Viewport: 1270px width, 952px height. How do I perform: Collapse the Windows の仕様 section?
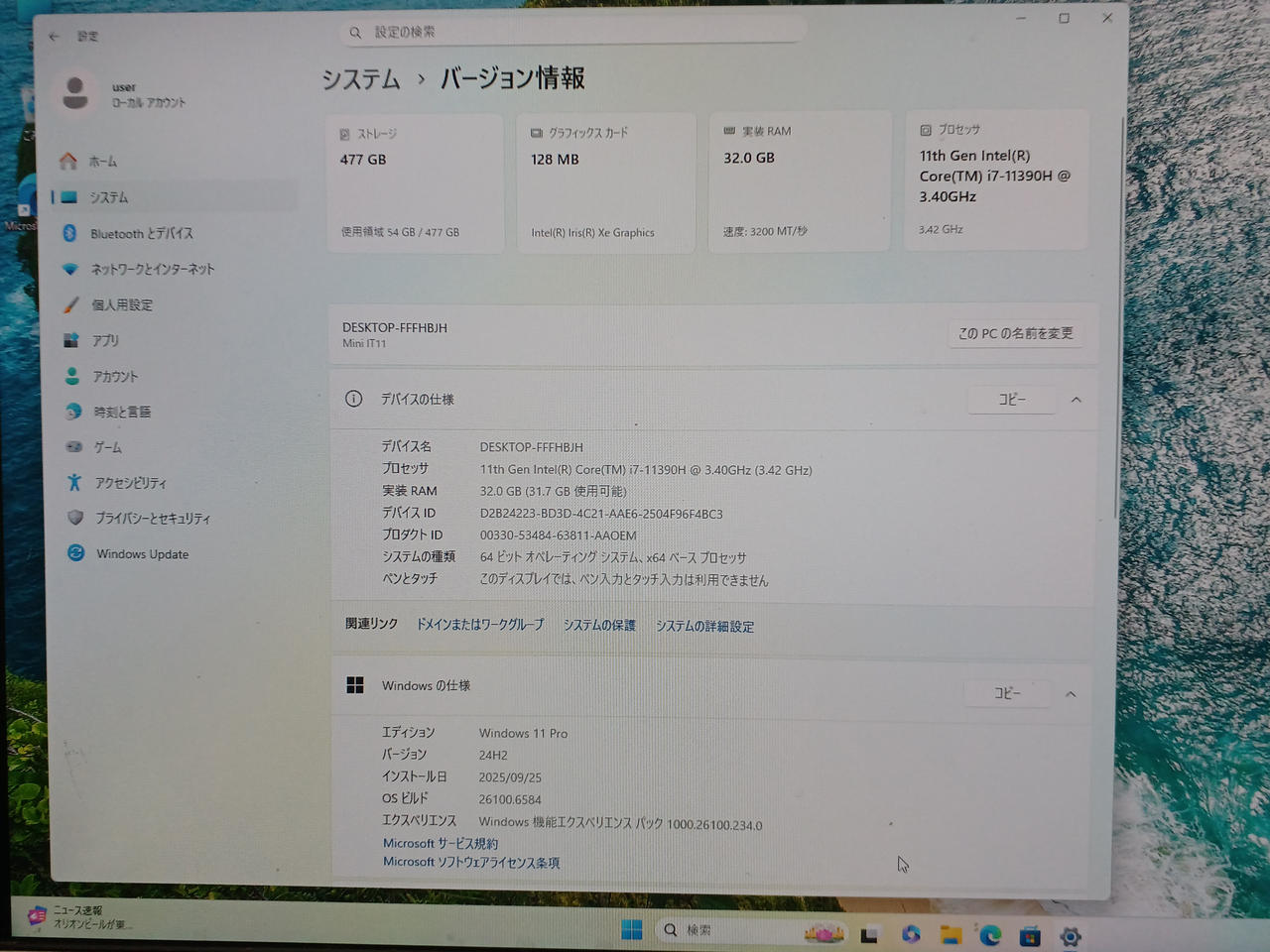1071,694
